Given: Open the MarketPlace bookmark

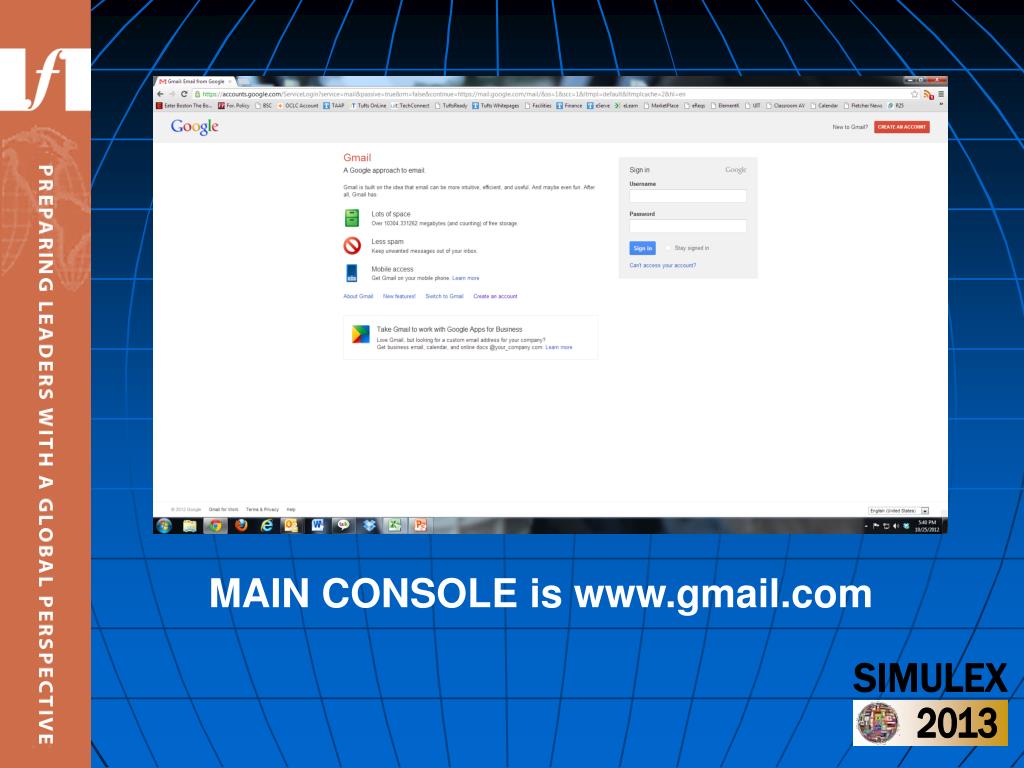Looking at the screenshot, I should [662, 105].
